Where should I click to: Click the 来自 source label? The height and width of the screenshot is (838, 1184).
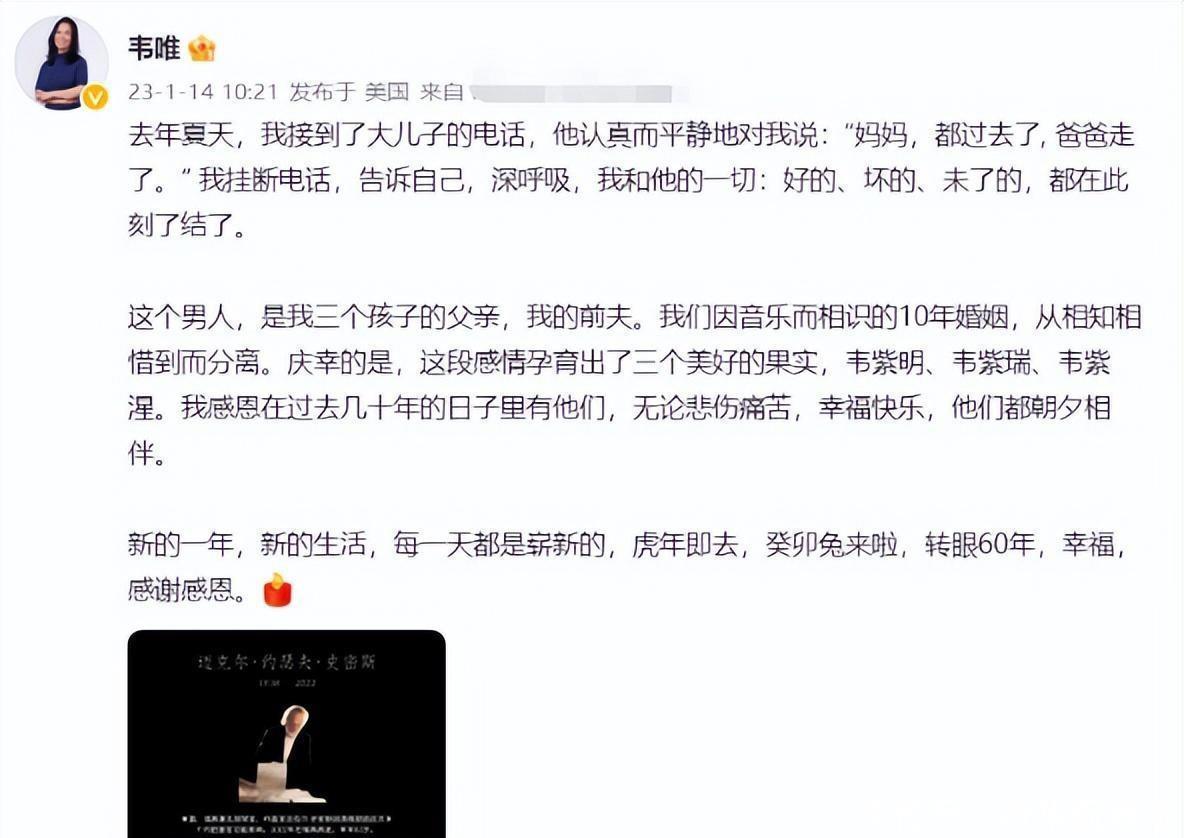tap(442, 92)
